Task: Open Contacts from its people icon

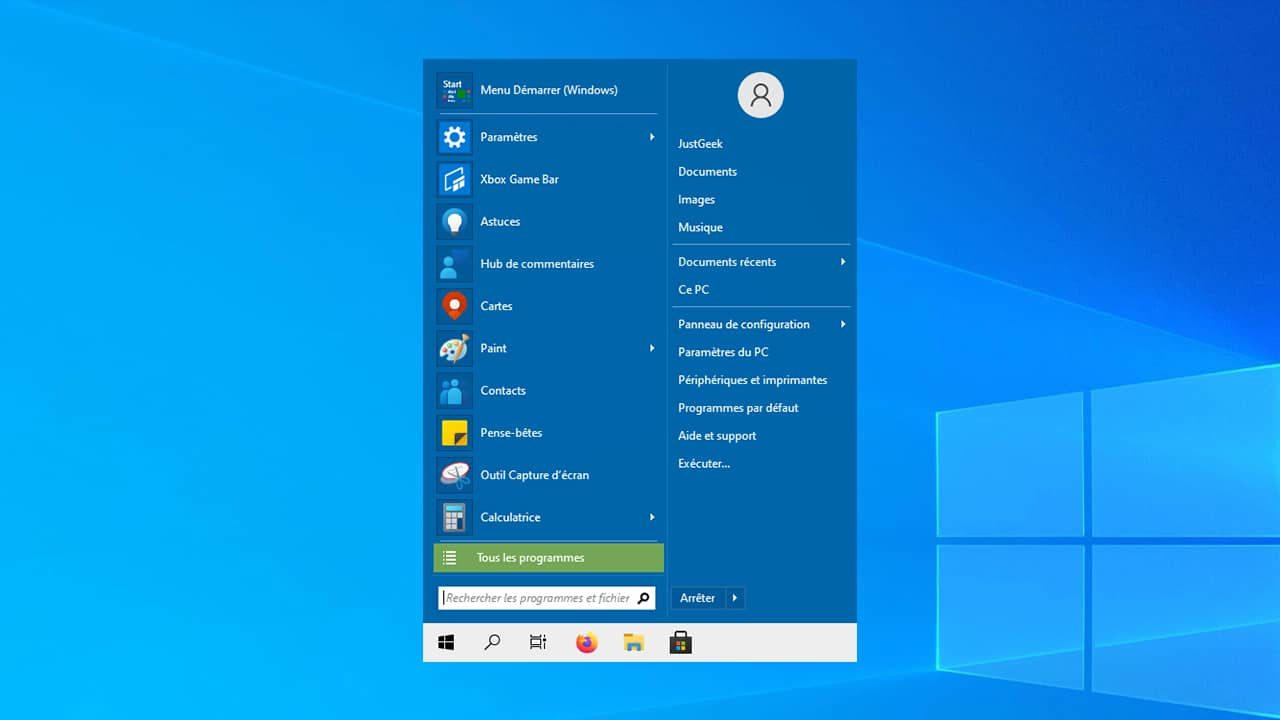Action: point(454,390)
